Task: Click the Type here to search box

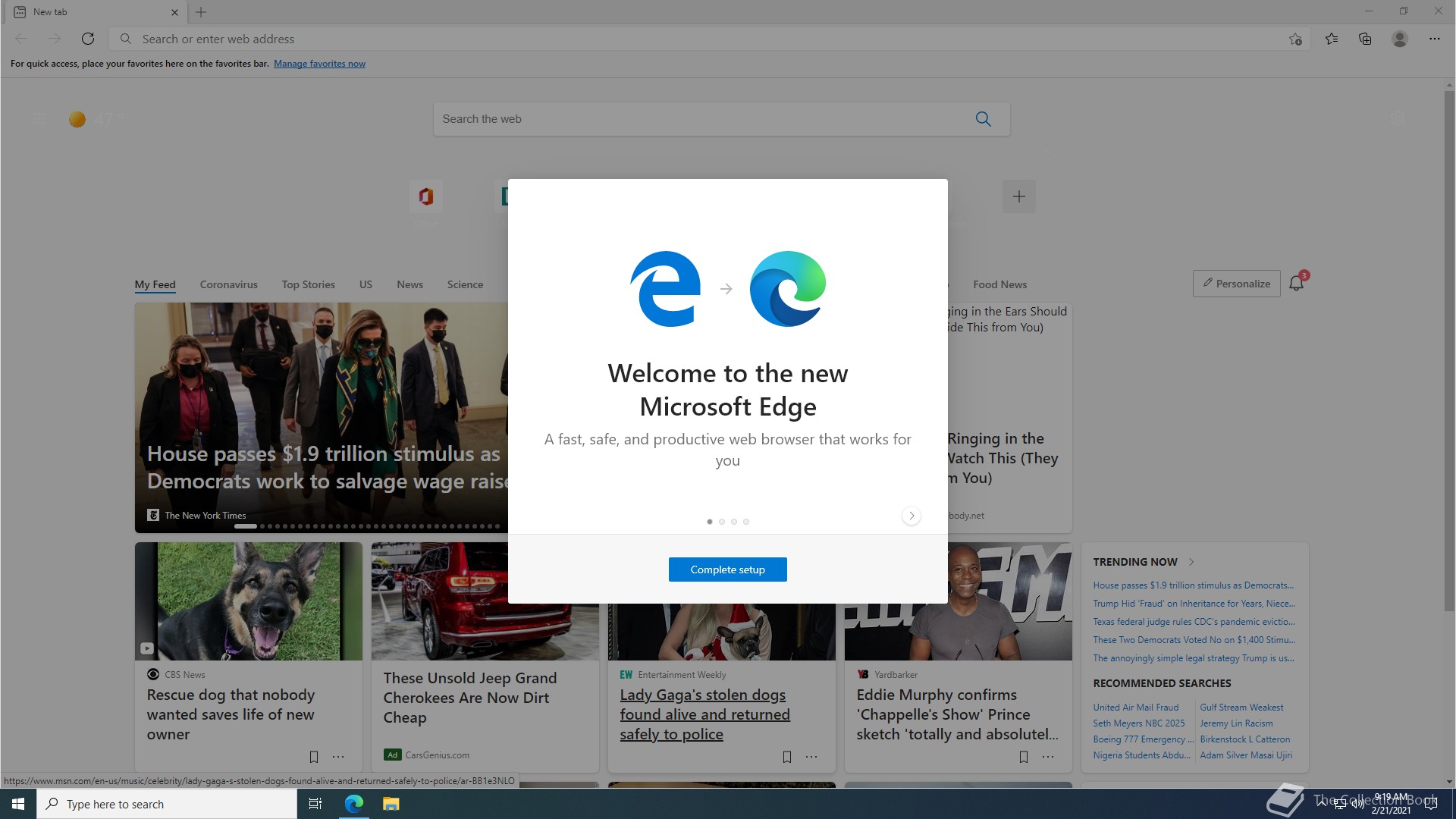Action: tap(167, 804)
